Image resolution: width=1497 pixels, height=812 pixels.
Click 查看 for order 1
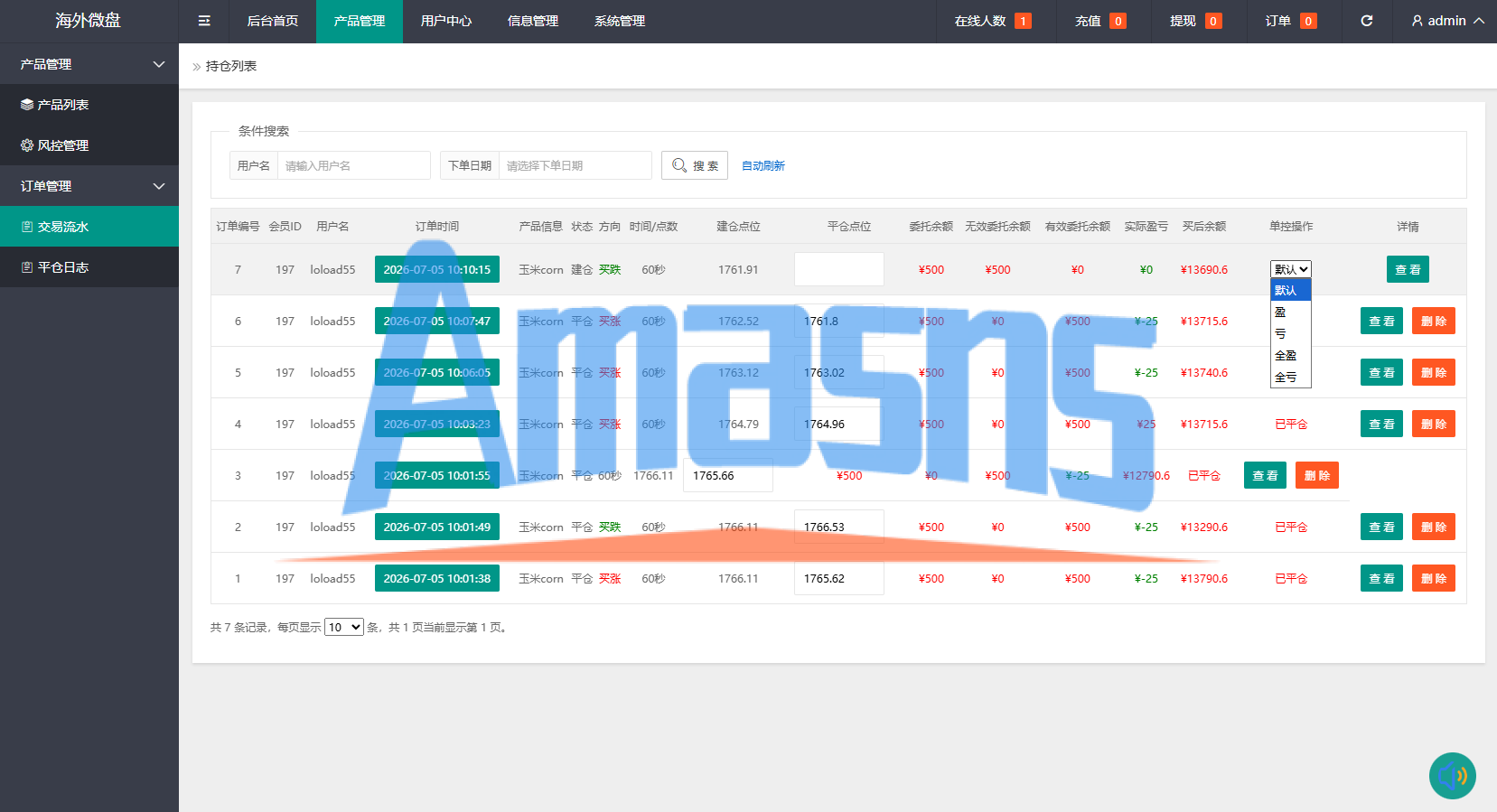tap(1381, 578)
